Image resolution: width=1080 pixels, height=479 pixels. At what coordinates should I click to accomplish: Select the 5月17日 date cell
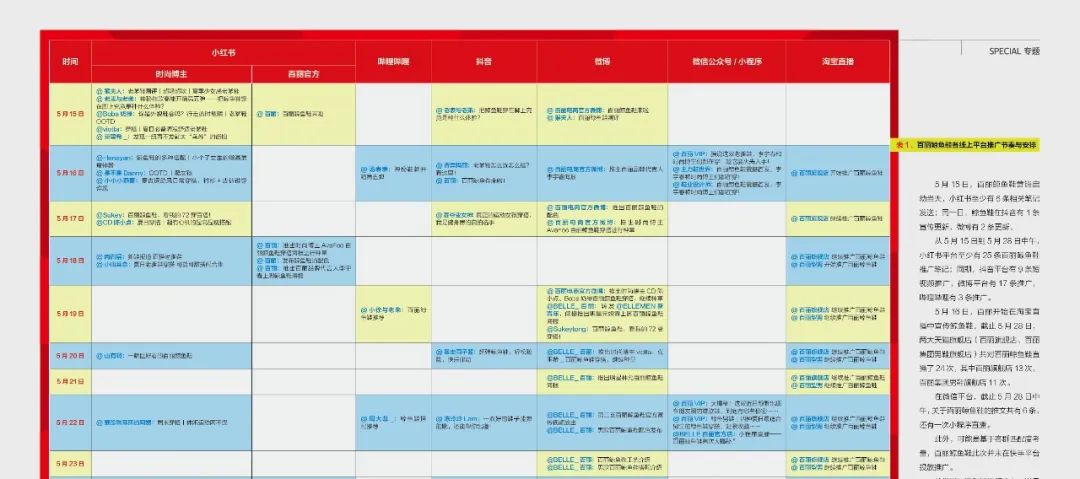(70, 218)
